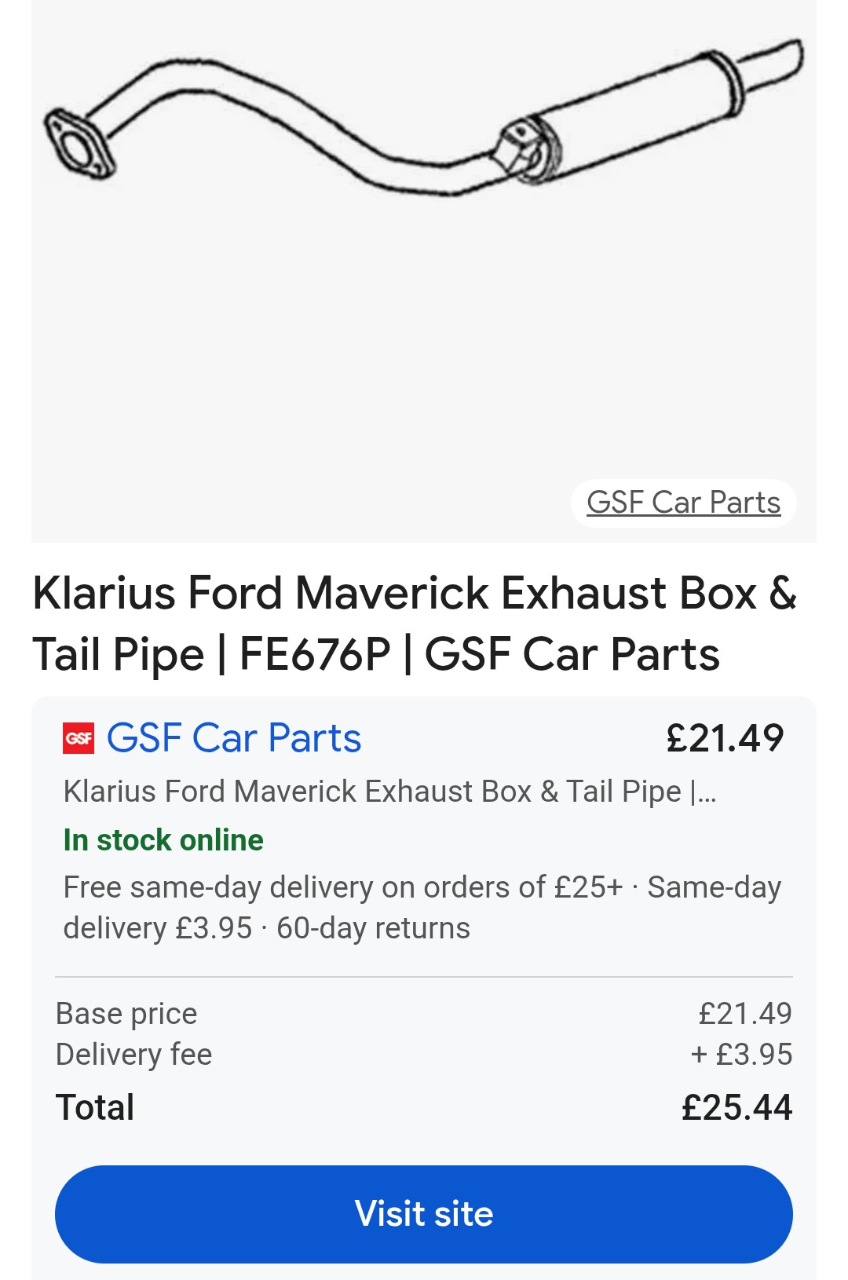Screen dimensions: 848x1280
Task: Tap the + £3.95 delivery fee amount
Action: point(741,1054)
